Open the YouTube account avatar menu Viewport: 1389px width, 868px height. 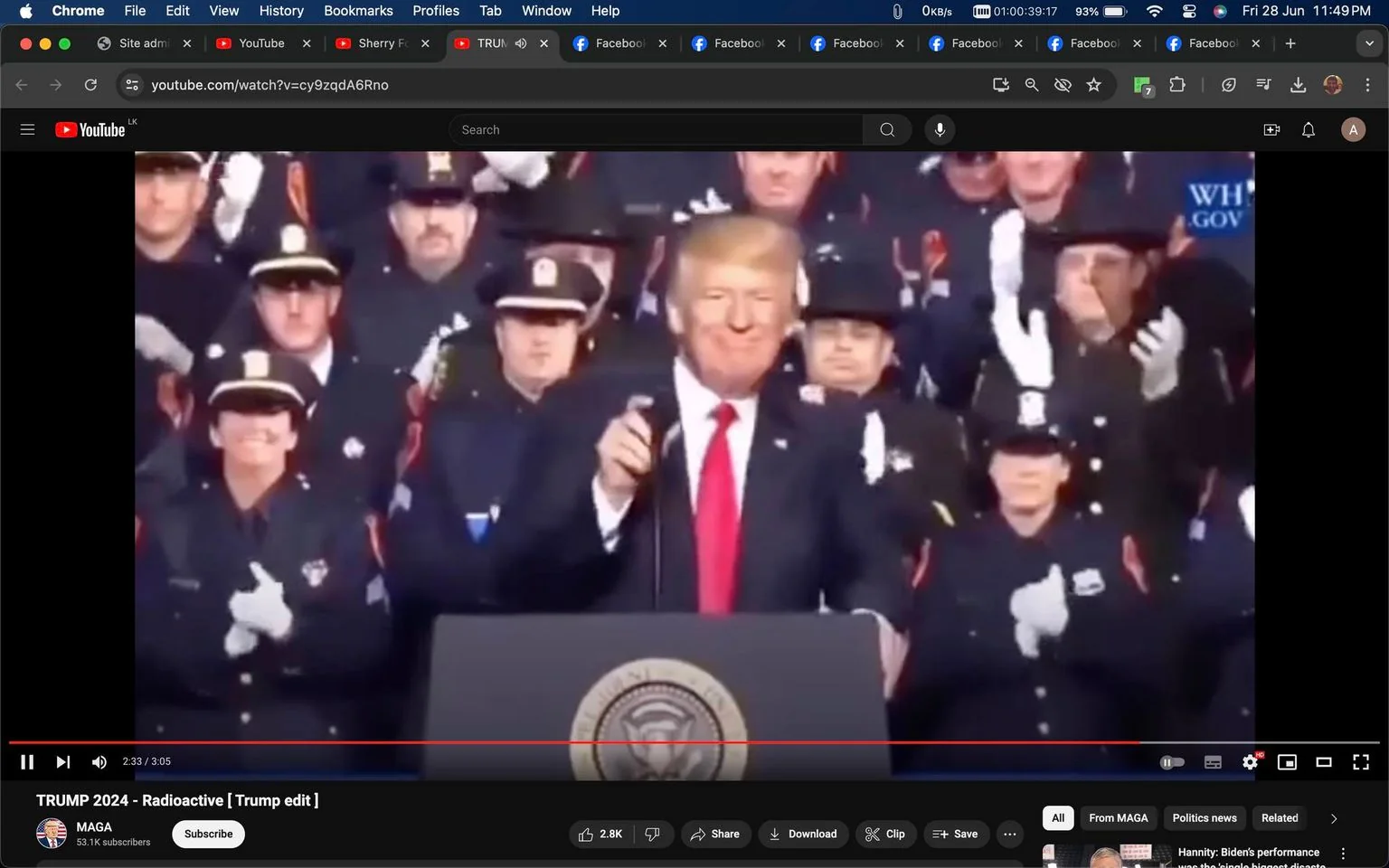(1353, 129)
